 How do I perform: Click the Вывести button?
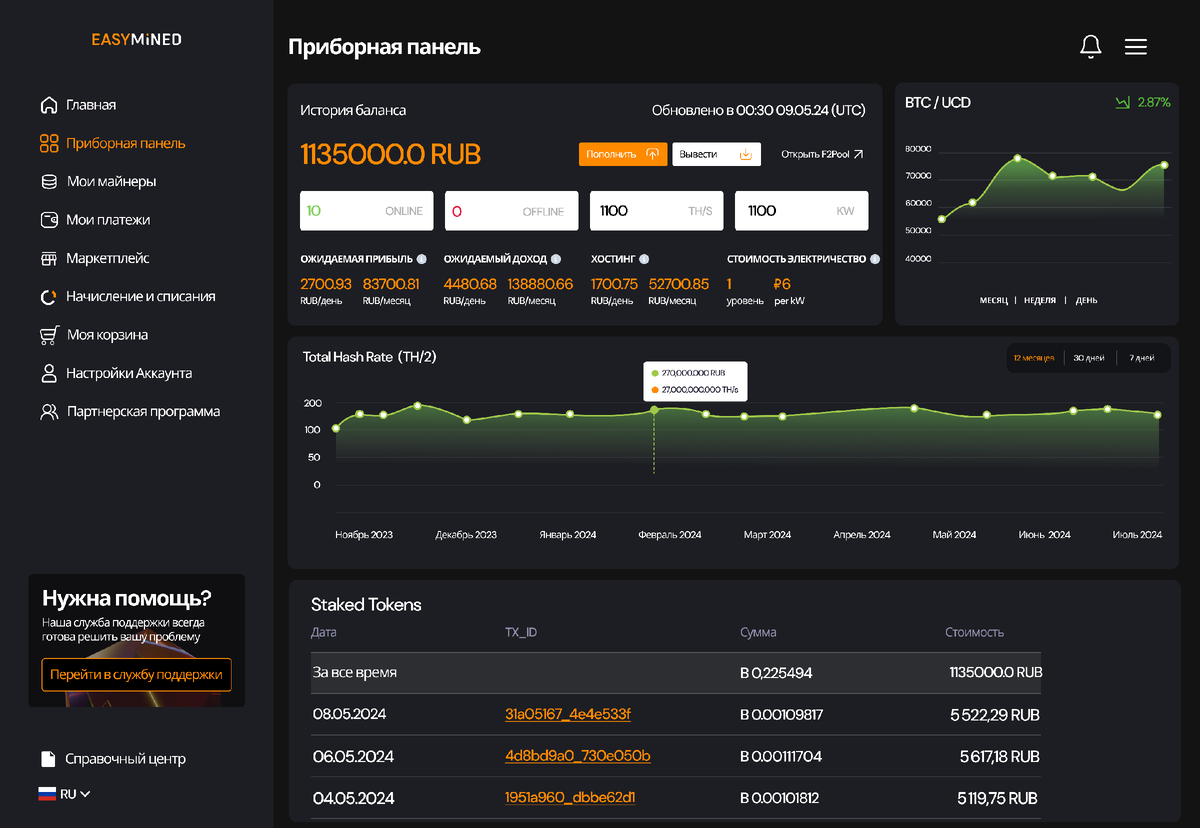point(716,154)
